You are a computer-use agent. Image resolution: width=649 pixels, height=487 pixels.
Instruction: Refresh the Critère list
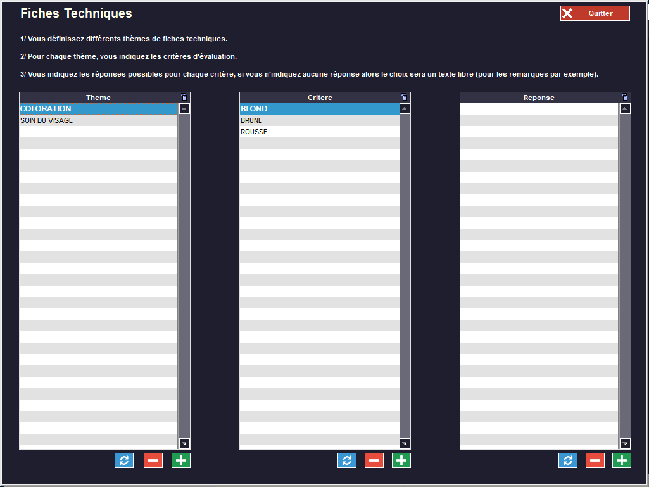(x=346, y=460)
